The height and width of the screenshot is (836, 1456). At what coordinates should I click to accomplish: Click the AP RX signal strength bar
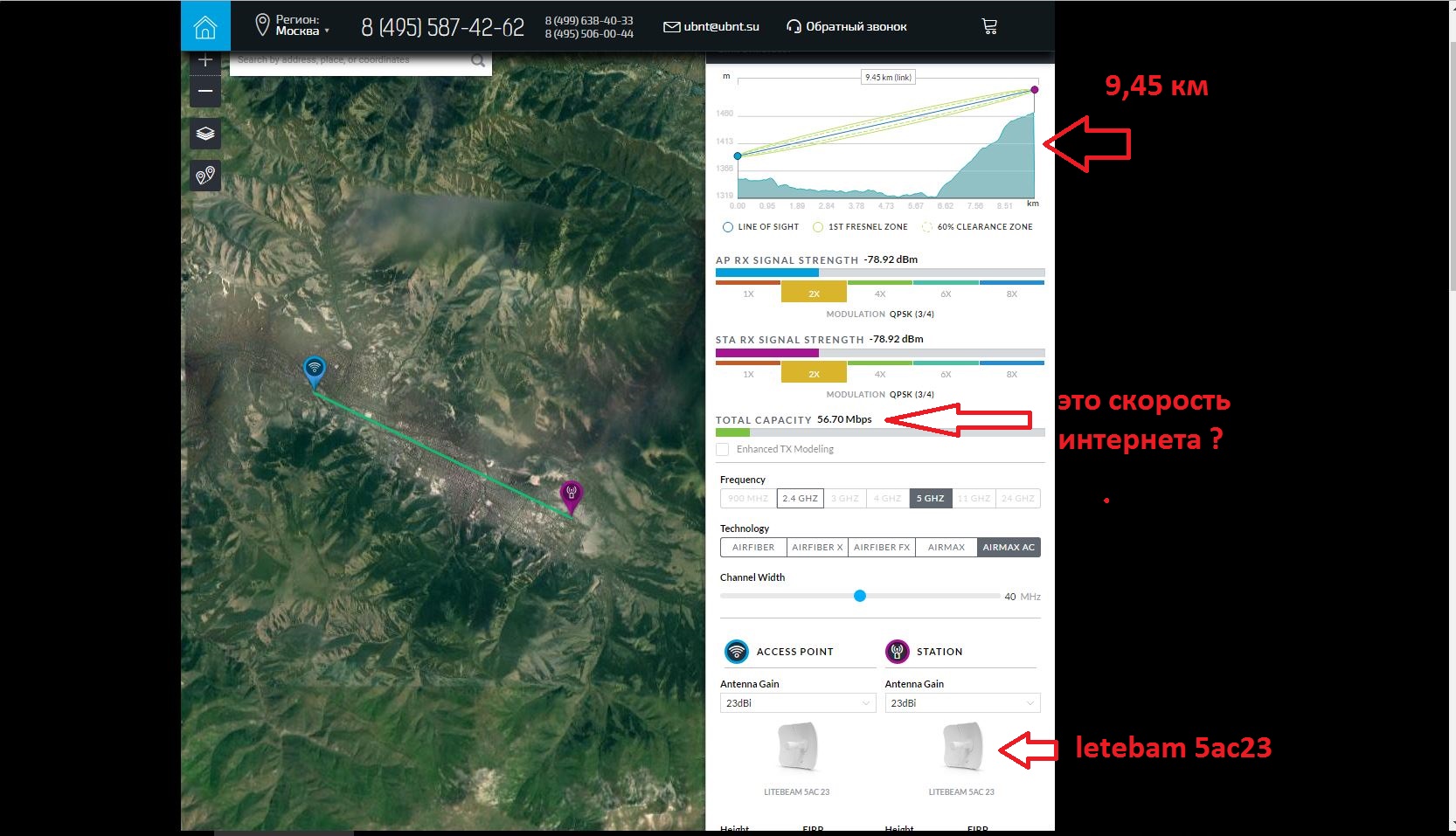pos(880,273)
